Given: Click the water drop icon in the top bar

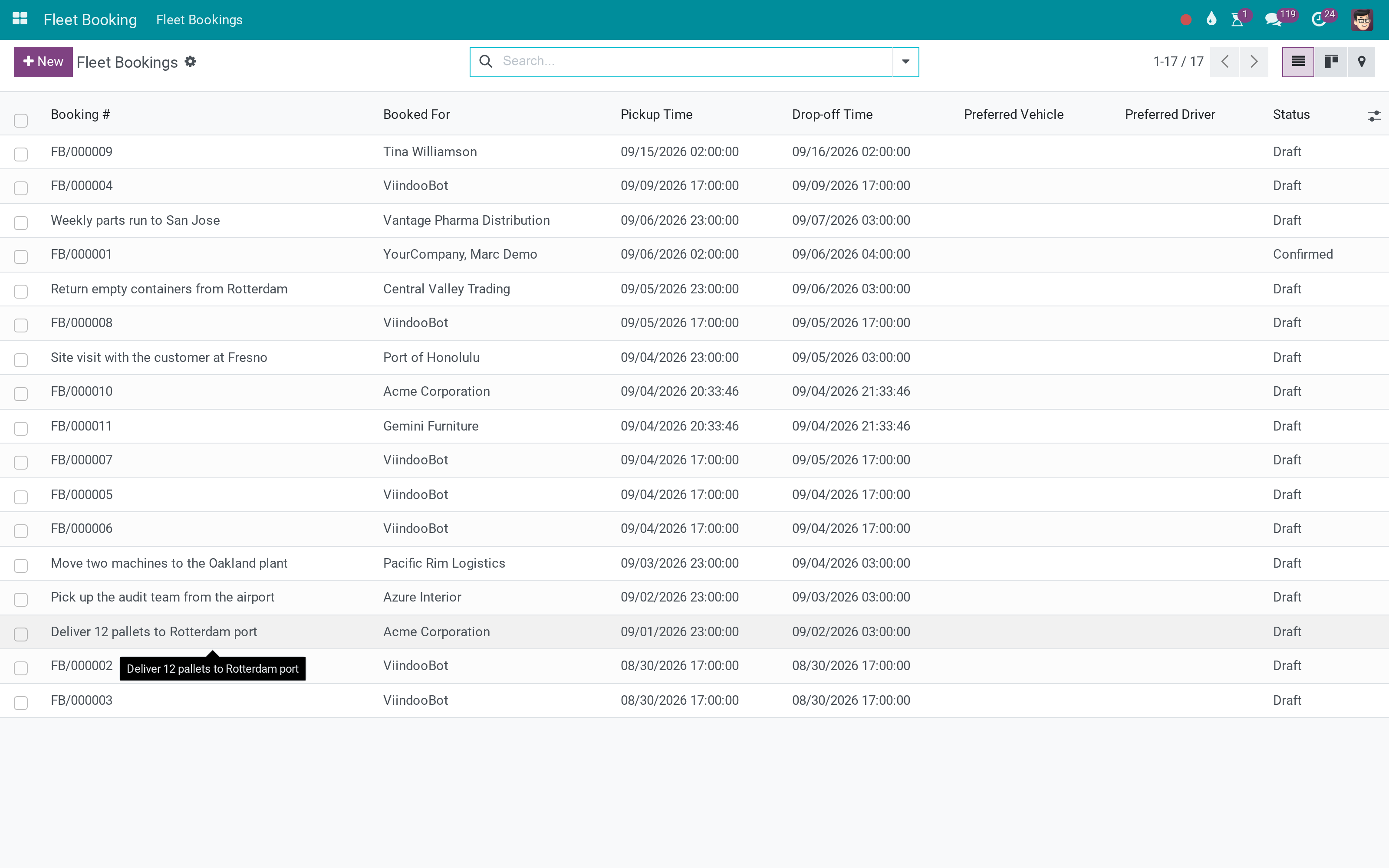Looking at the screenshot, I should (1211, 20).
